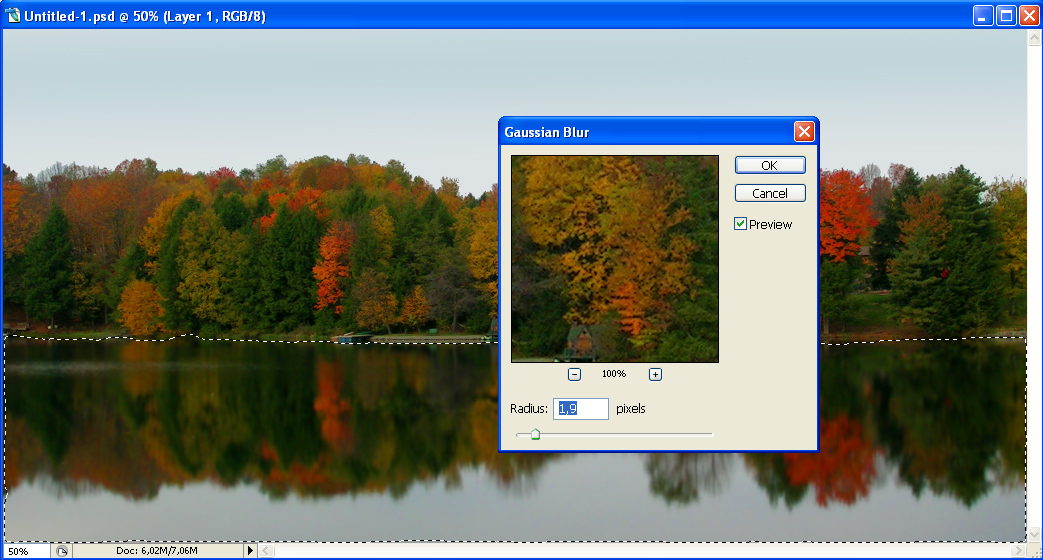This screenshot has width=1043, height=560.
Task: Click the small icon beside the zoom field
Action: 62,551
